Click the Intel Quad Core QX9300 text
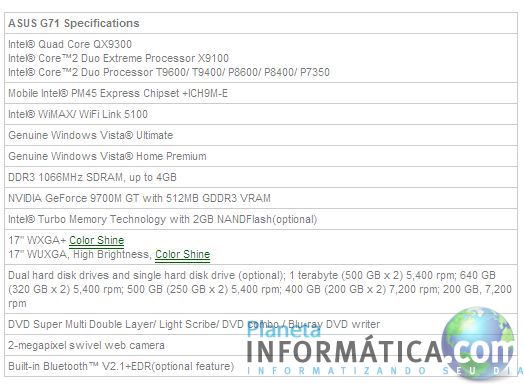The height and width of the screenshot is (384, 524). 70,44
